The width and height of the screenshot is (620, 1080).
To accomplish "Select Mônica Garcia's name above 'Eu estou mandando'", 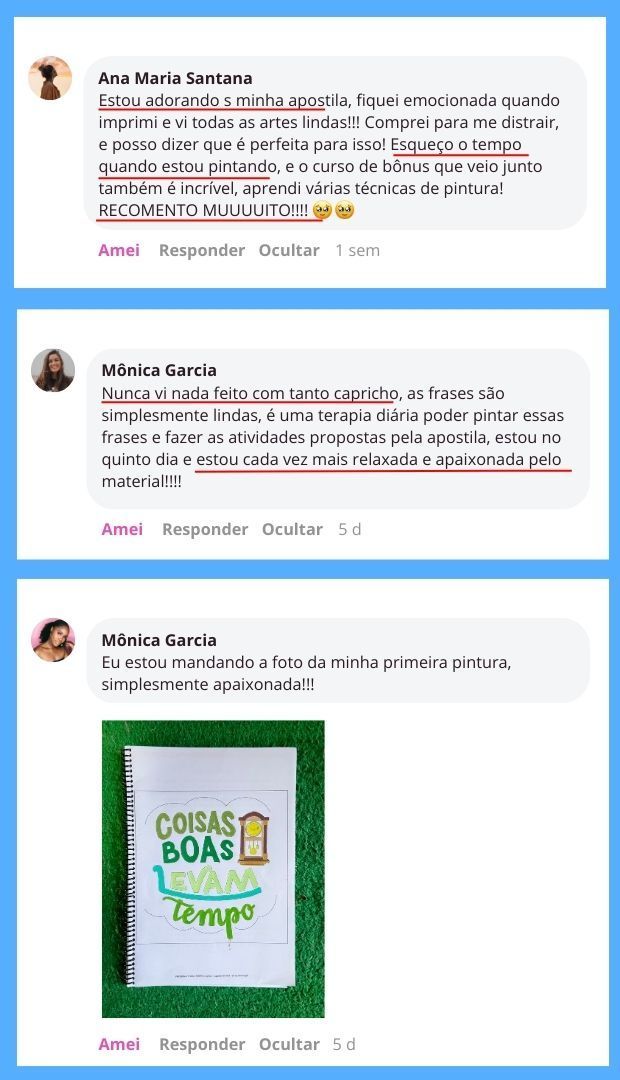I will tap(159, 640).
